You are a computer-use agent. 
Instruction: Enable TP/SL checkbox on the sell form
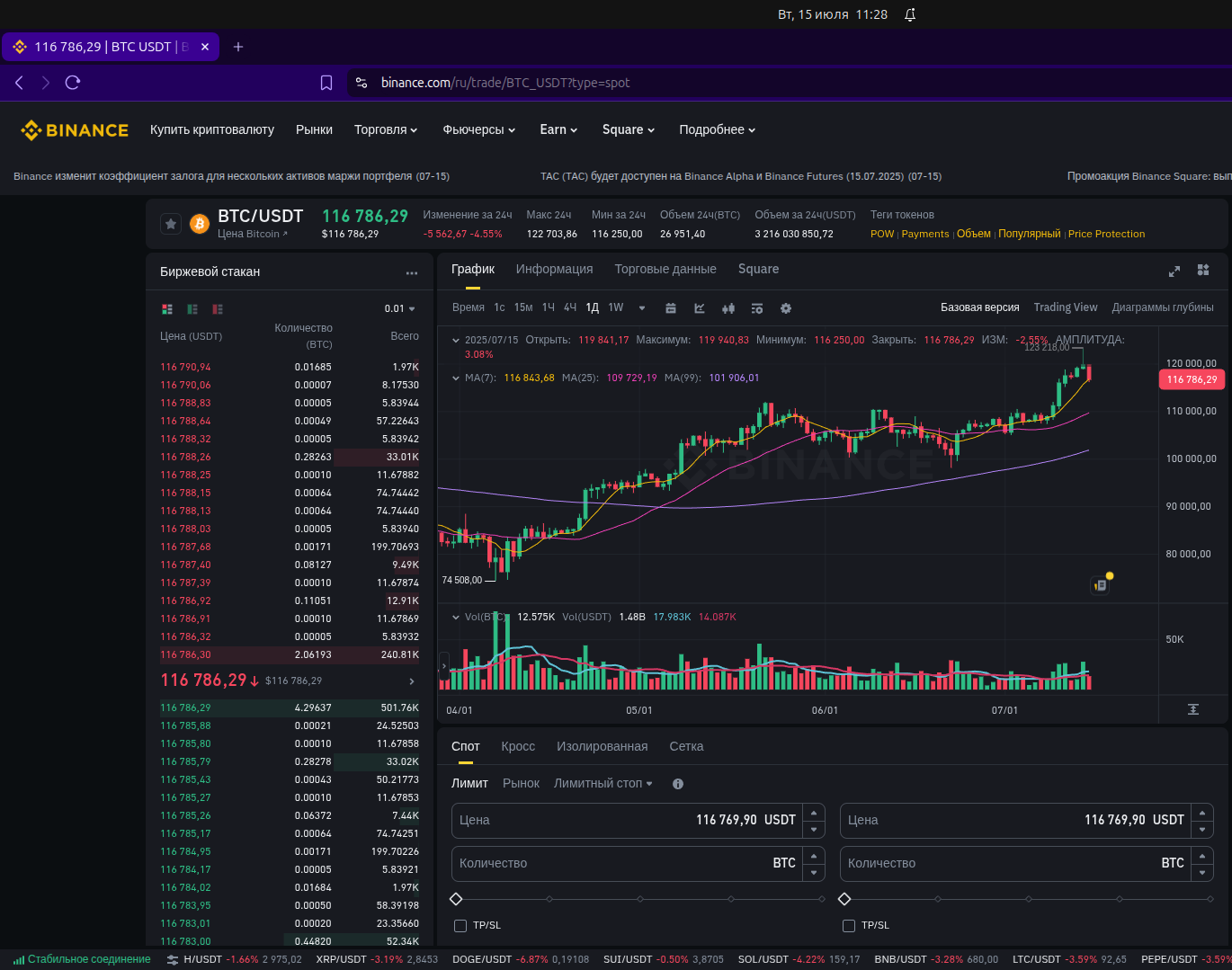849,925
